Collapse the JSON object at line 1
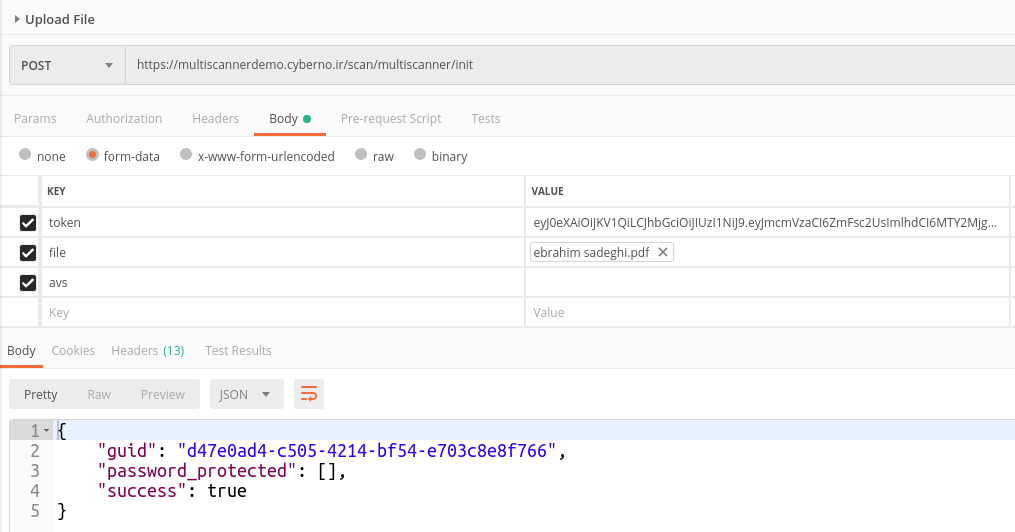 coord(46,431)
